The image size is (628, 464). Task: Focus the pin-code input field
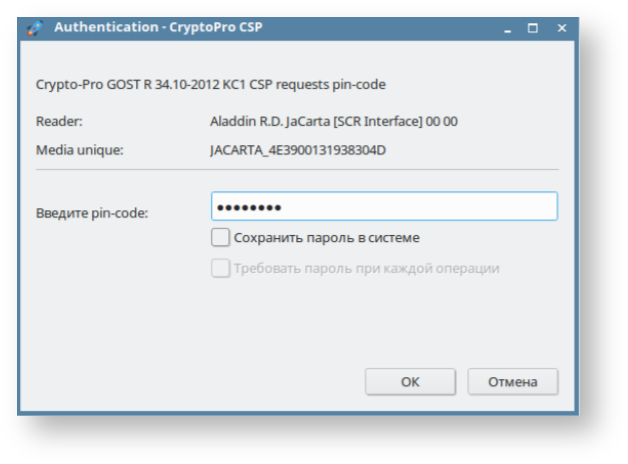point(420,207)
